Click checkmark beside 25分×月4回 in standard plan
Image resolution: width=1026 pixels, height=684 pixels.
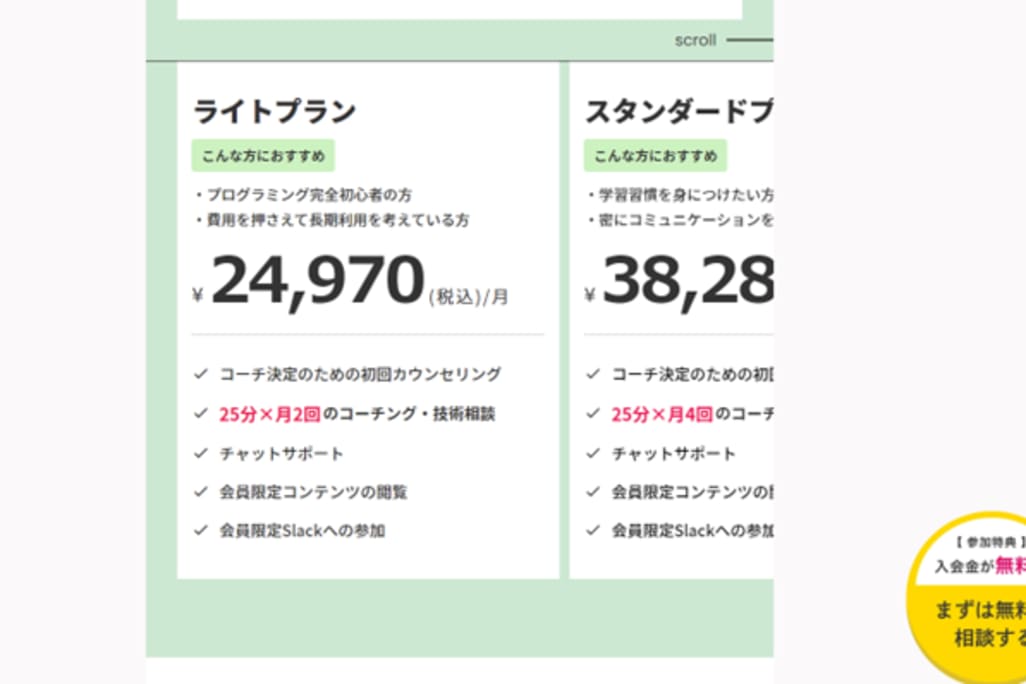593,413
